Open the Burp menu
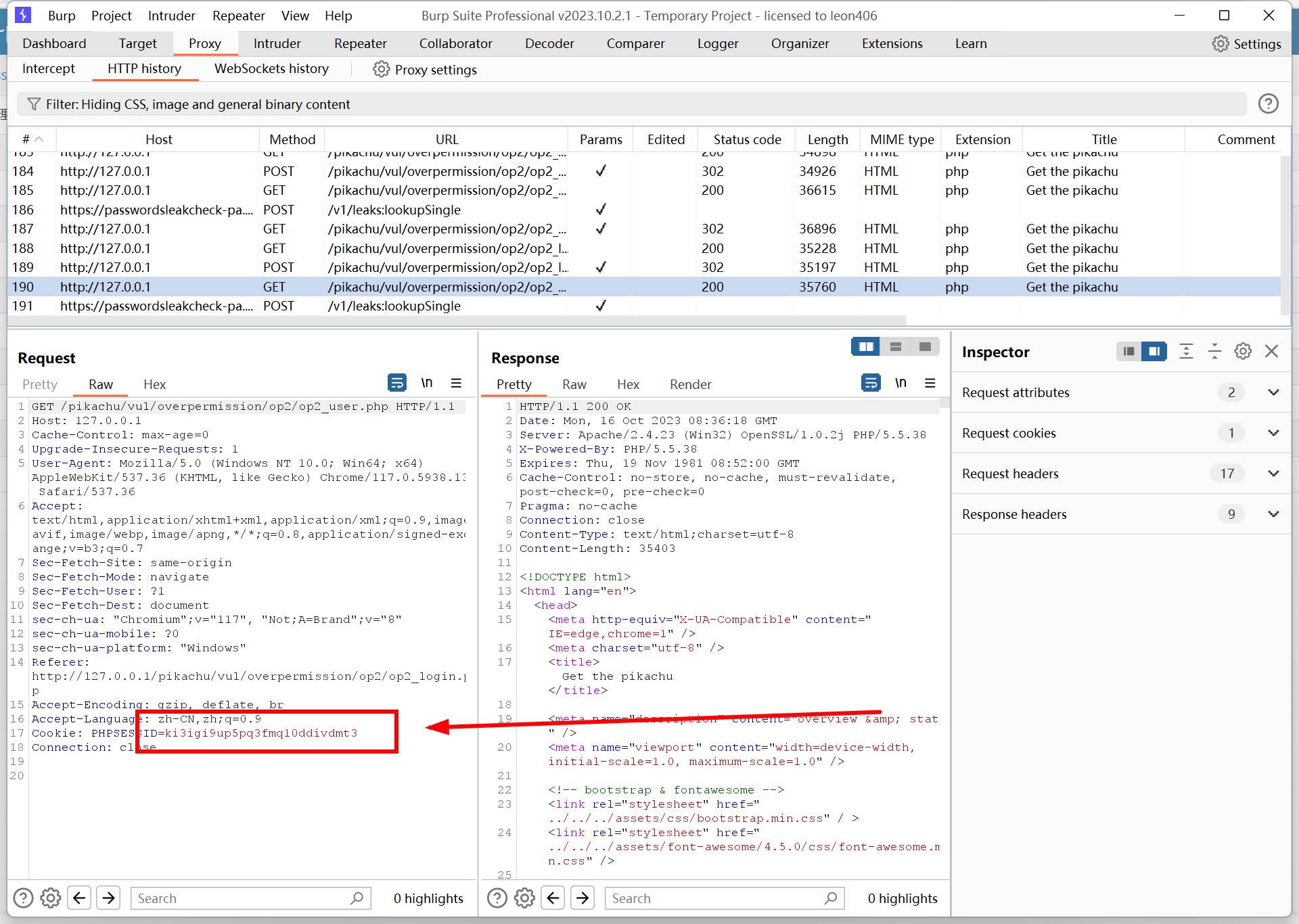This screenshot has width=1299, height=924. point(62,16)
